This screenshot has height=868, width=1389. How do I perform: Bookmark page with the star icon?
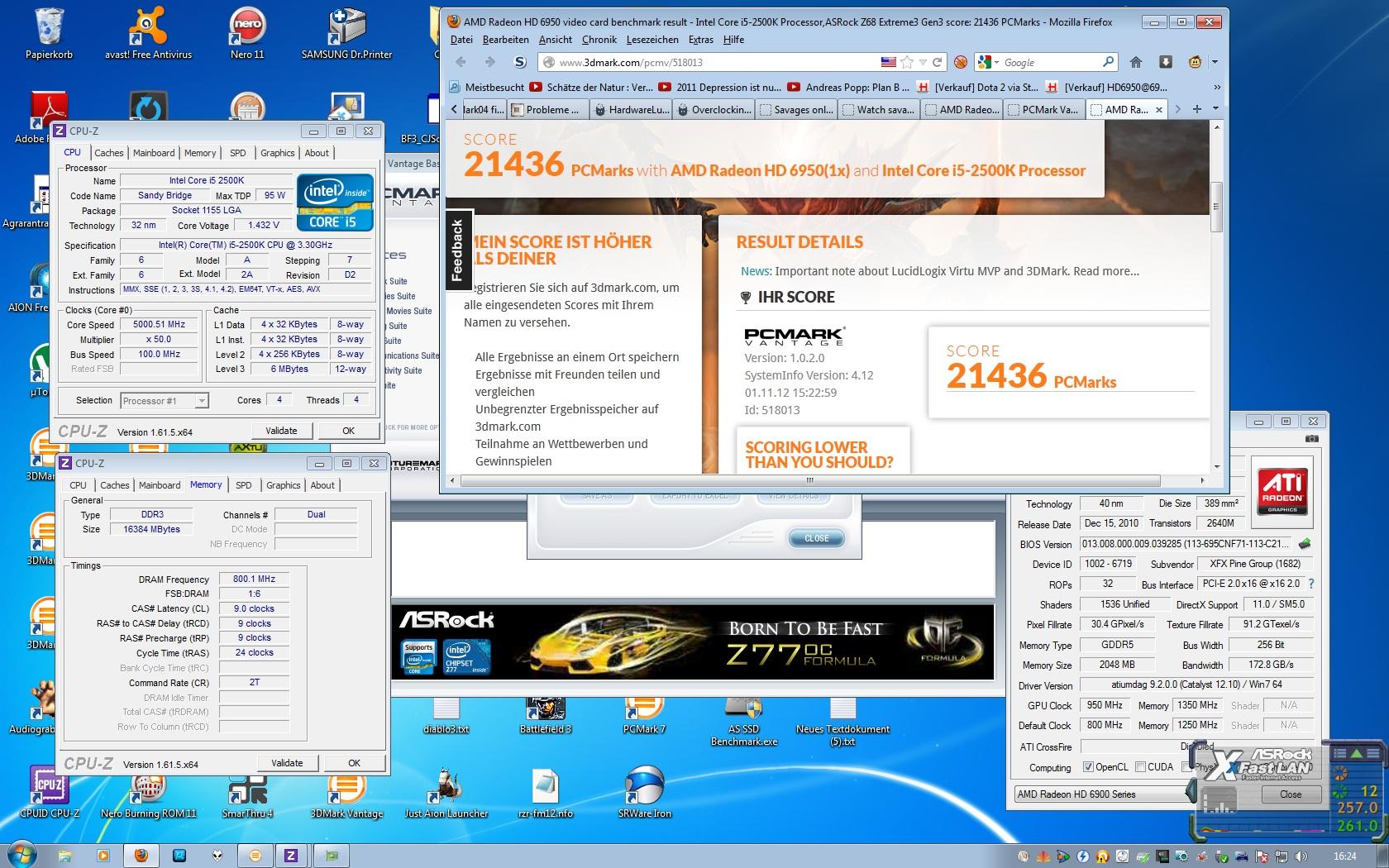tap(907, 62)
